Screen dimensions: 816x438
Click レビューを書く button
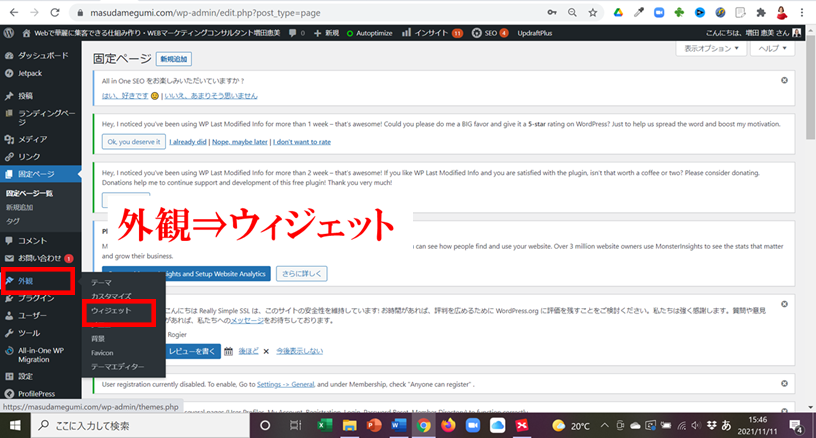192,351
